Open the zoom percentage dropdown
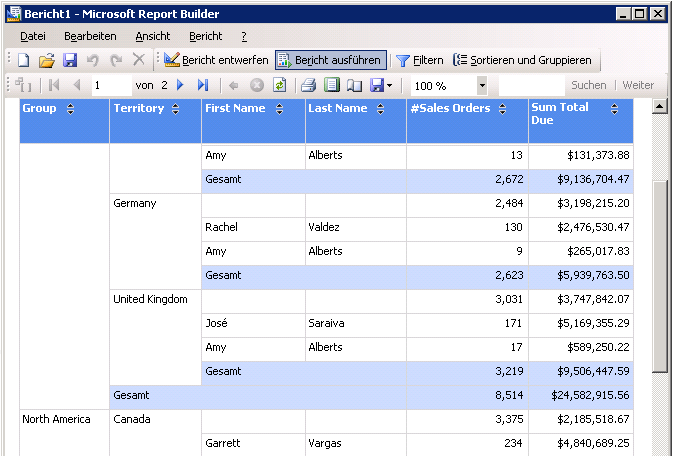Screen dimensions: 673x456 (482, 86)
